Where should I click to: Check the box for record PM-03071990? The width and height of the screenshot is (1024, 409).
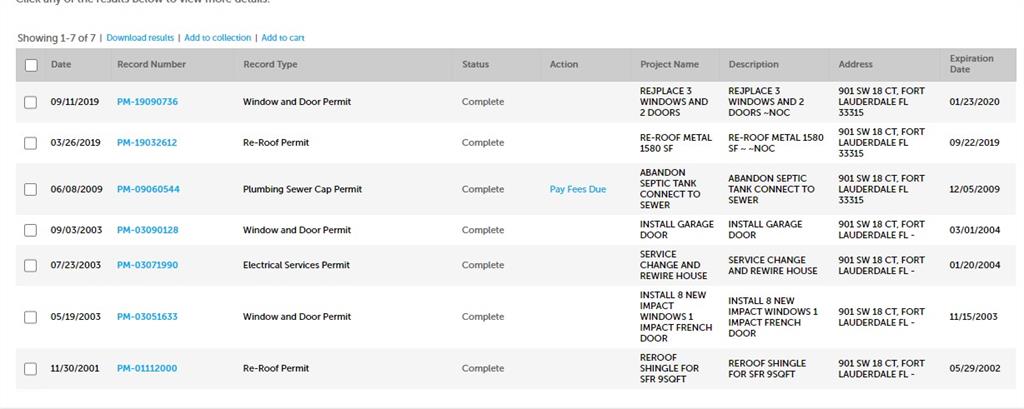(31, 265)
